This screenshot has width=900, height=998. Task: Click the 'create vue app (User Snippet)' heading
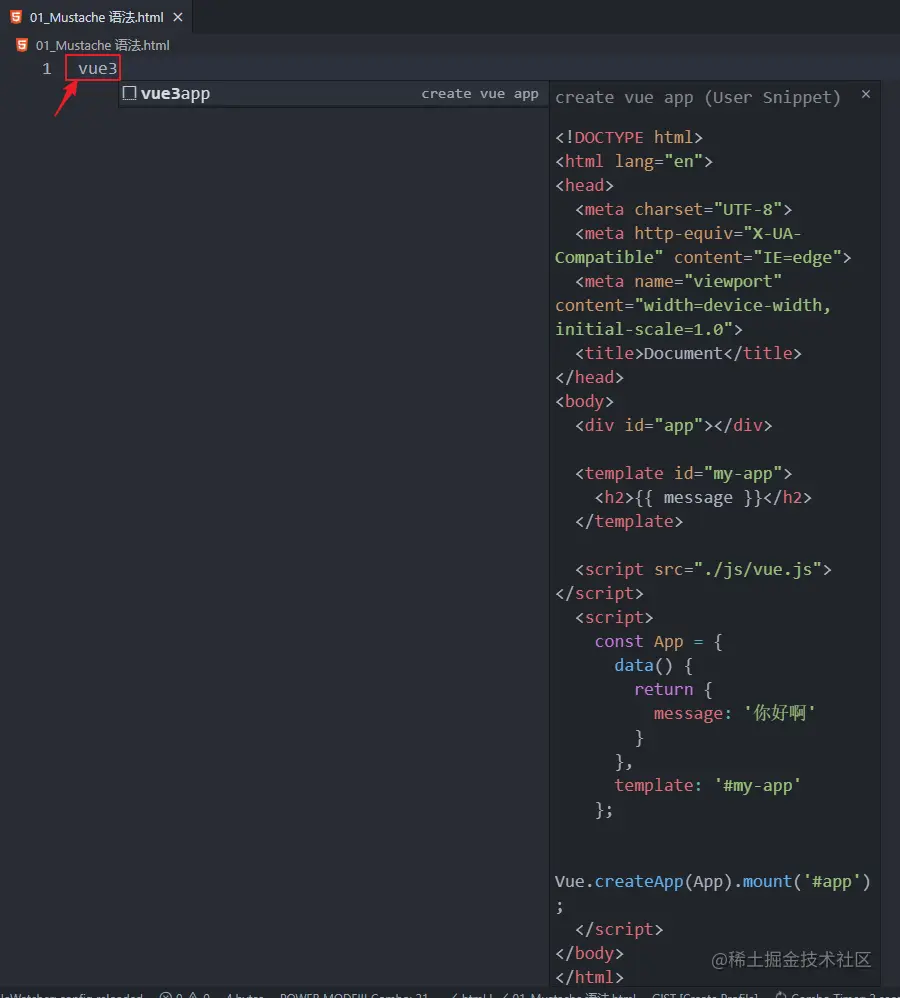click(698, 97)
